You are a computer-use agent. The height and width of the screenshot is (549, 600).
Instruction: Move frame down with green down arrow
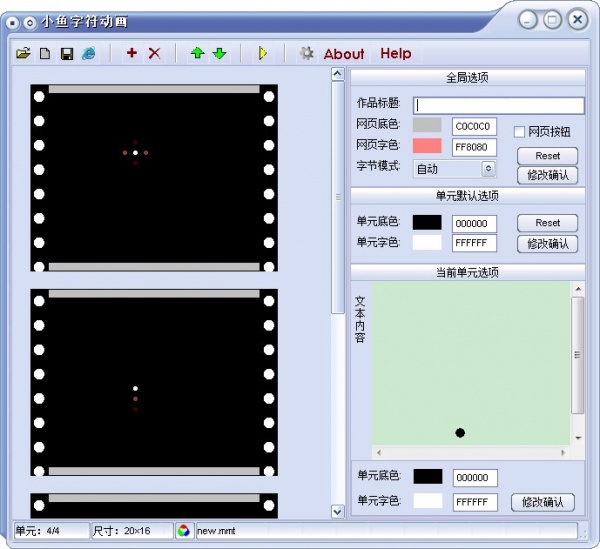(219, 54)
